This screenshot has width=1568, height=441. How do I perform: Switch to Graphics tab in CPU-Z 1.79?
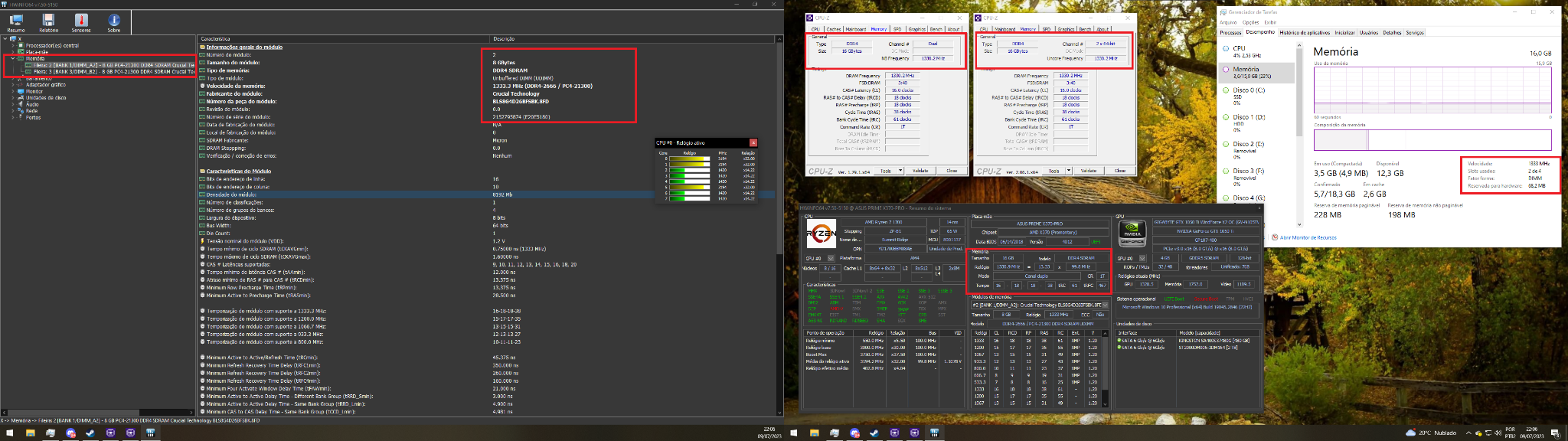click(916, 29)
